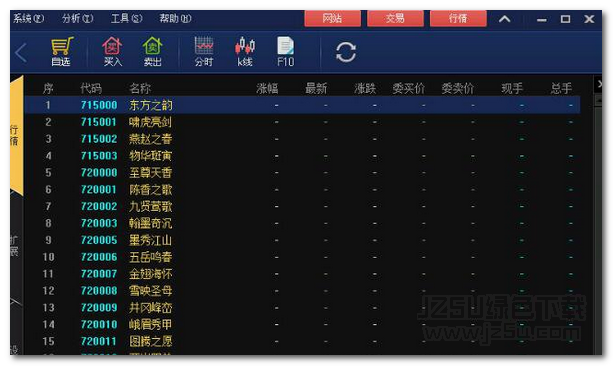Viewport: 613px width, 366px height.
Task: Click code 715003
Action: (x=99, y=156)
